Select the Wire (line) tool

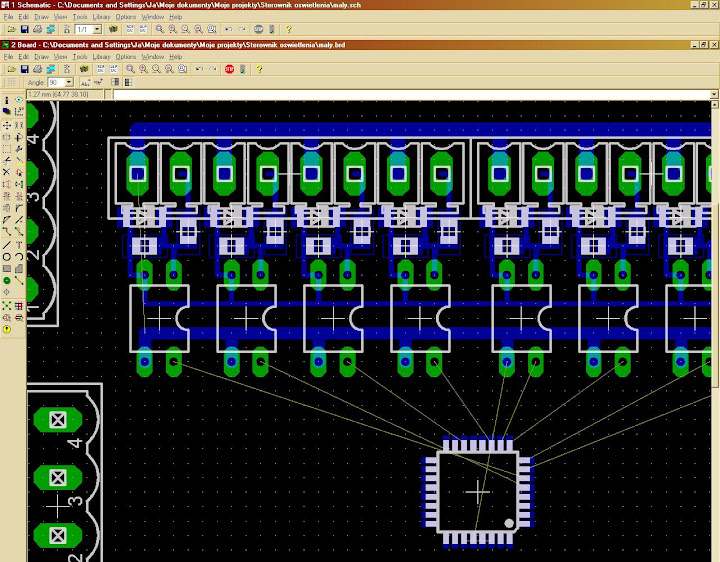pos(6,245)
